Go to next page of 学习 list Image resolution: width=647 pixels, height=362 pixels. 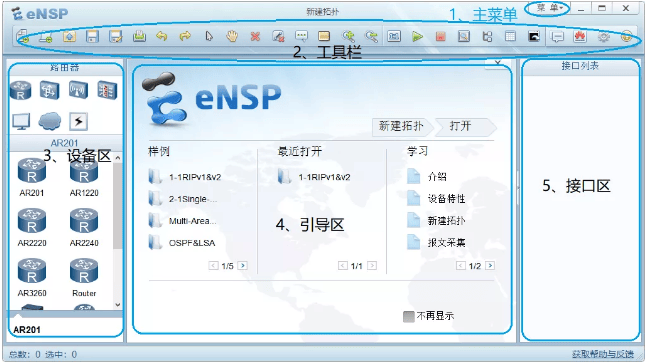[x=490, y=265]
